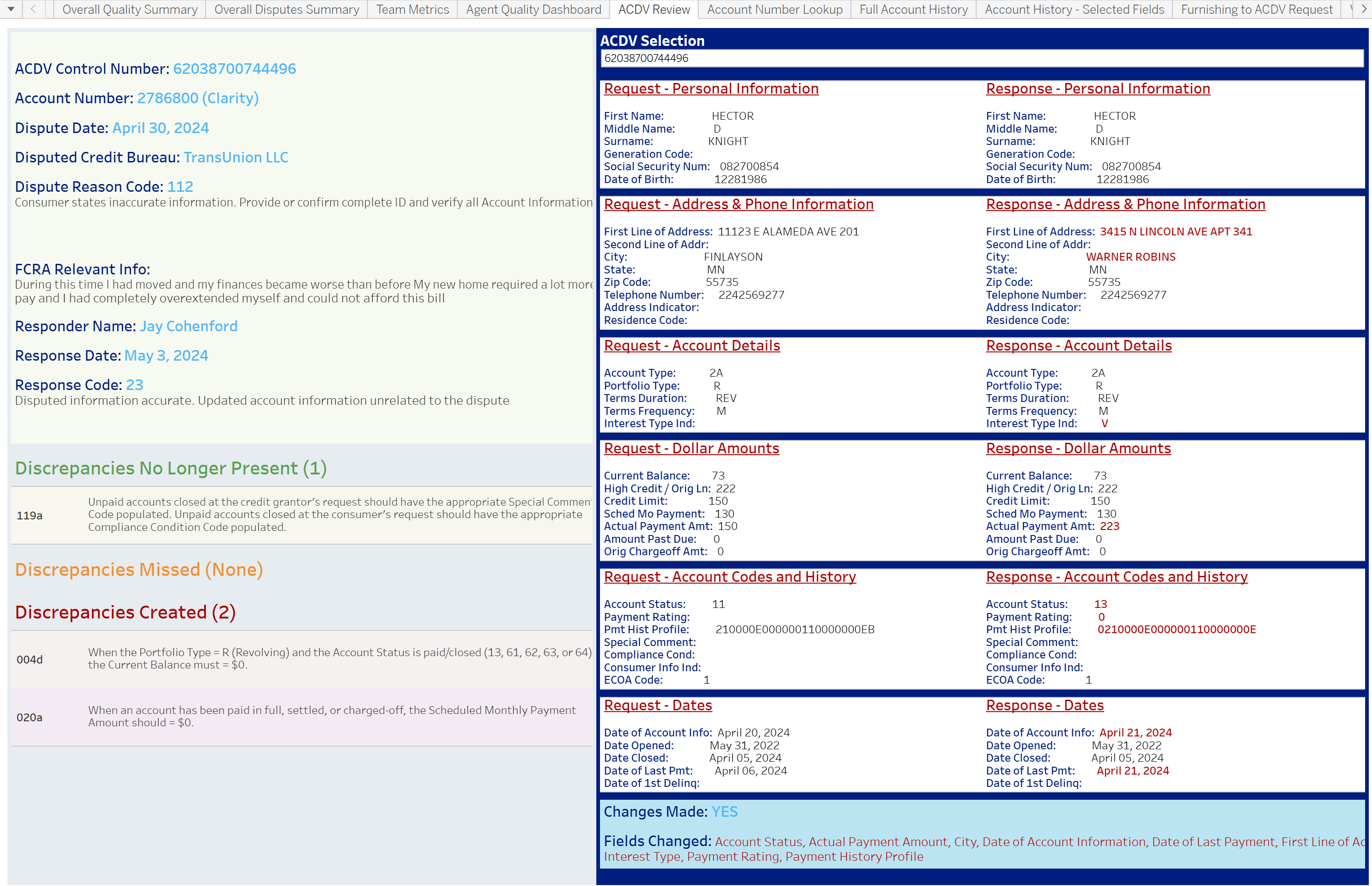Open the Overall Disputes Summary tab

(x=286, y=10)
